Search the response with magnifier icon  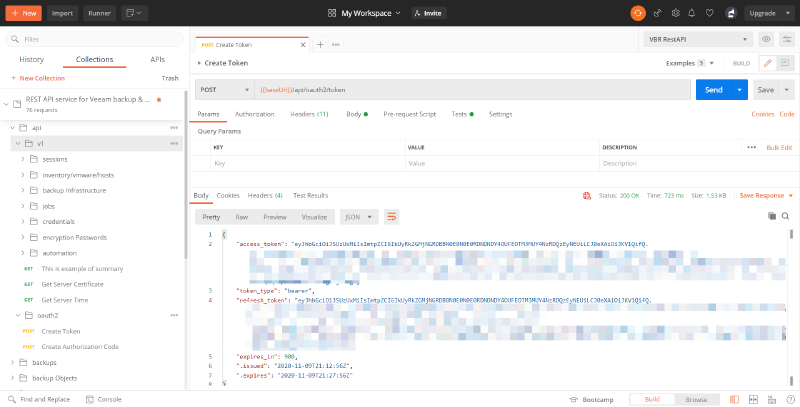tap(786, 216)
